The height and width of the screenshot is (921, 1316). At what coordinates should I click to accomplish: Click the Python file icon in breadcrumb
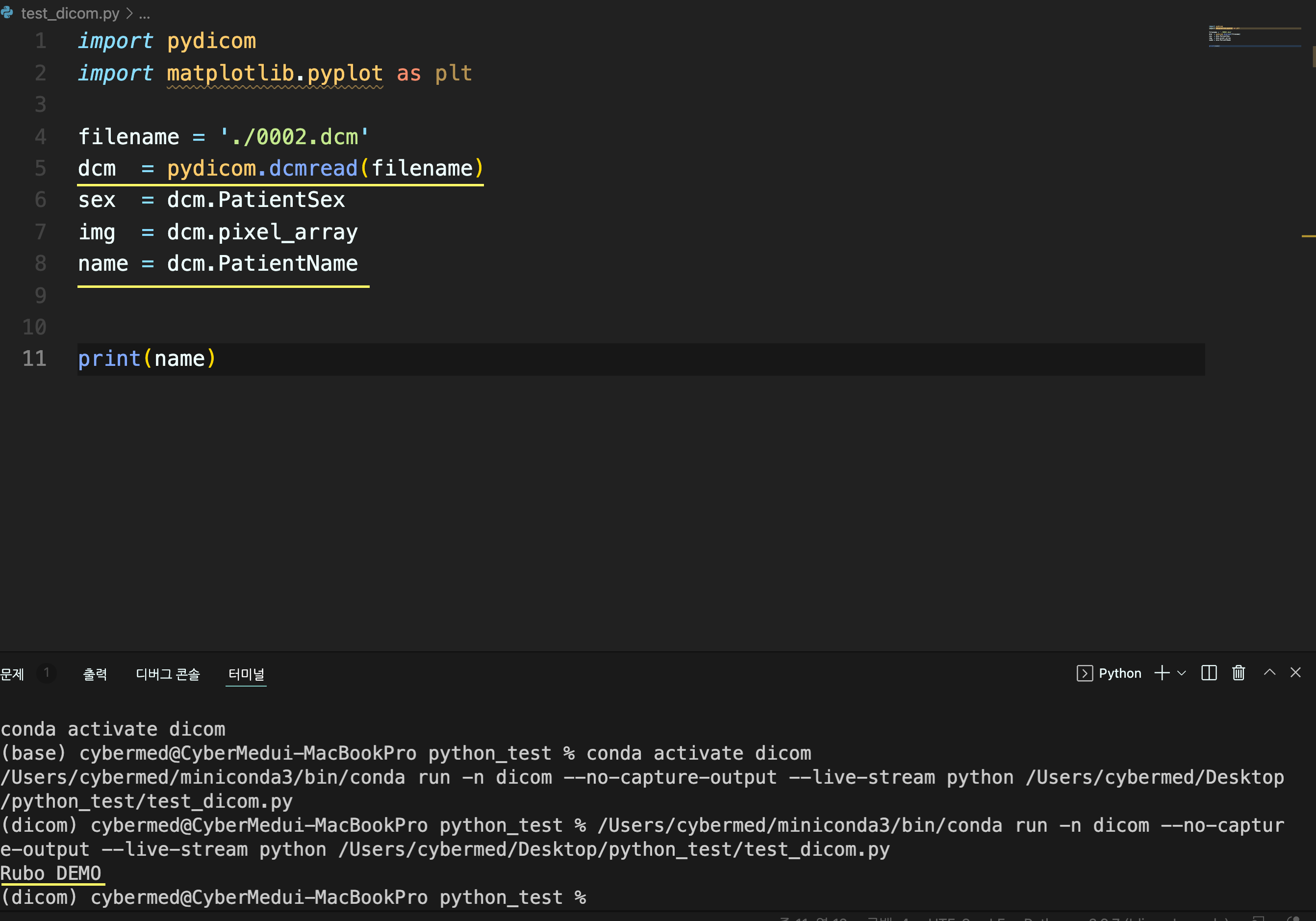pos(7,13)
